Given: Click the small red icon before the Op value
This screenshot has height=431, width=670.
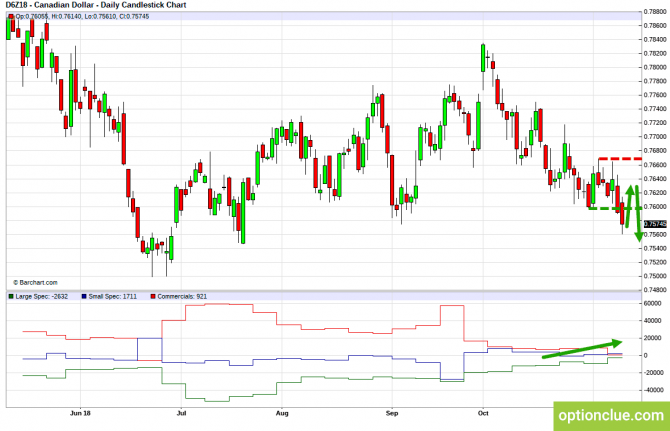Looking at the screenshot, I should pyautogui.click(x=11, y=16).
